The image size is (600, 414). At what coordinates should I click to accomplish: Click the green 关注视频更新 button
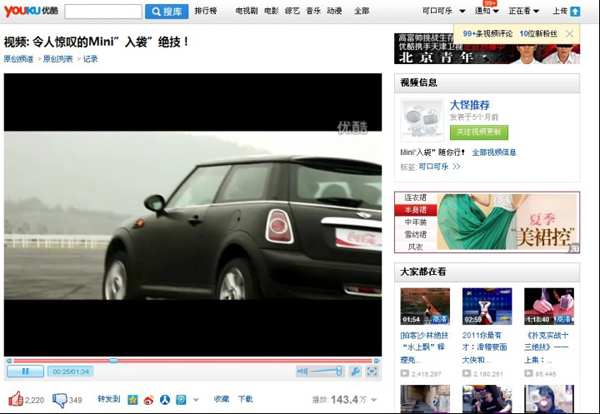pyautogui.click(x=479, y=132)
